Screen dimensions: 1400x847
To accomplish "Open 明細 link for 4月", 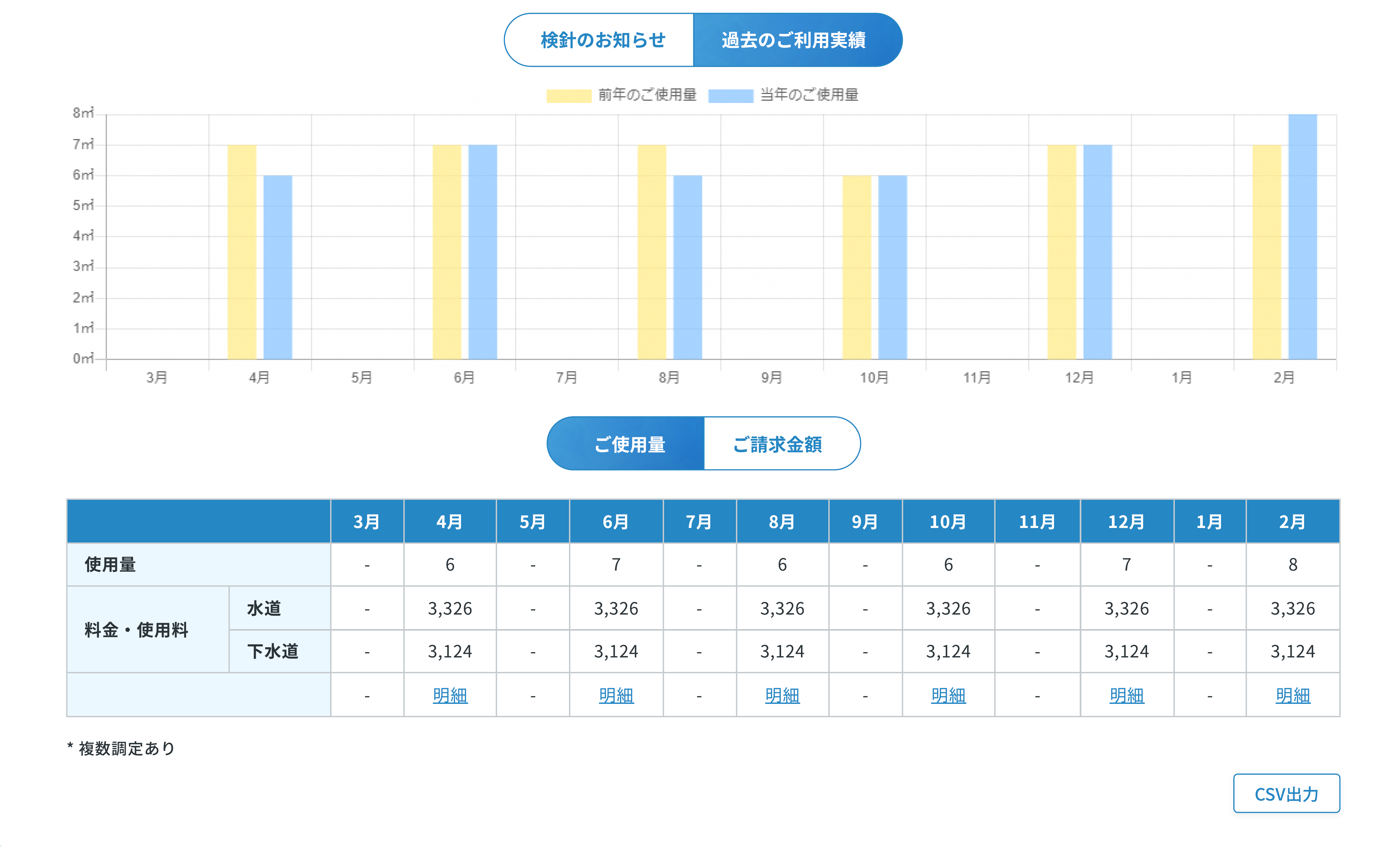I will [x=450, y=695].
